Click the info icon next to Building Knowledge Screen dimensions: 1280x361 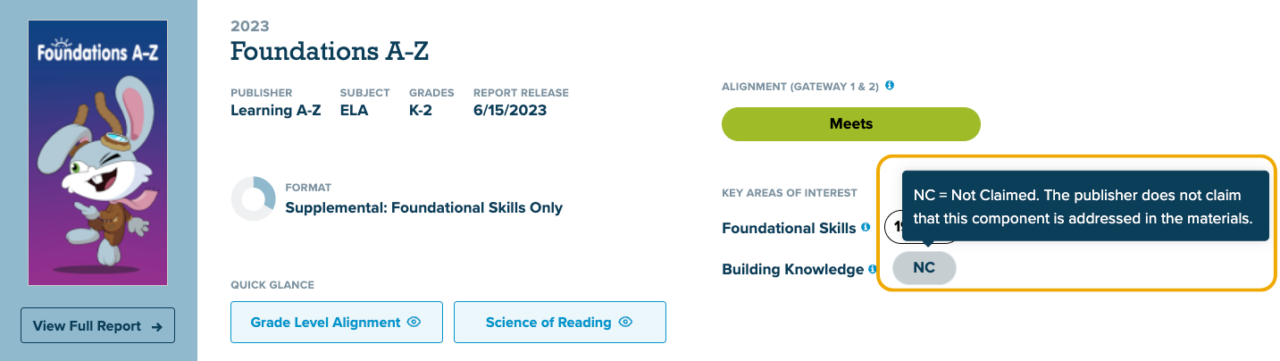(873, 269)
